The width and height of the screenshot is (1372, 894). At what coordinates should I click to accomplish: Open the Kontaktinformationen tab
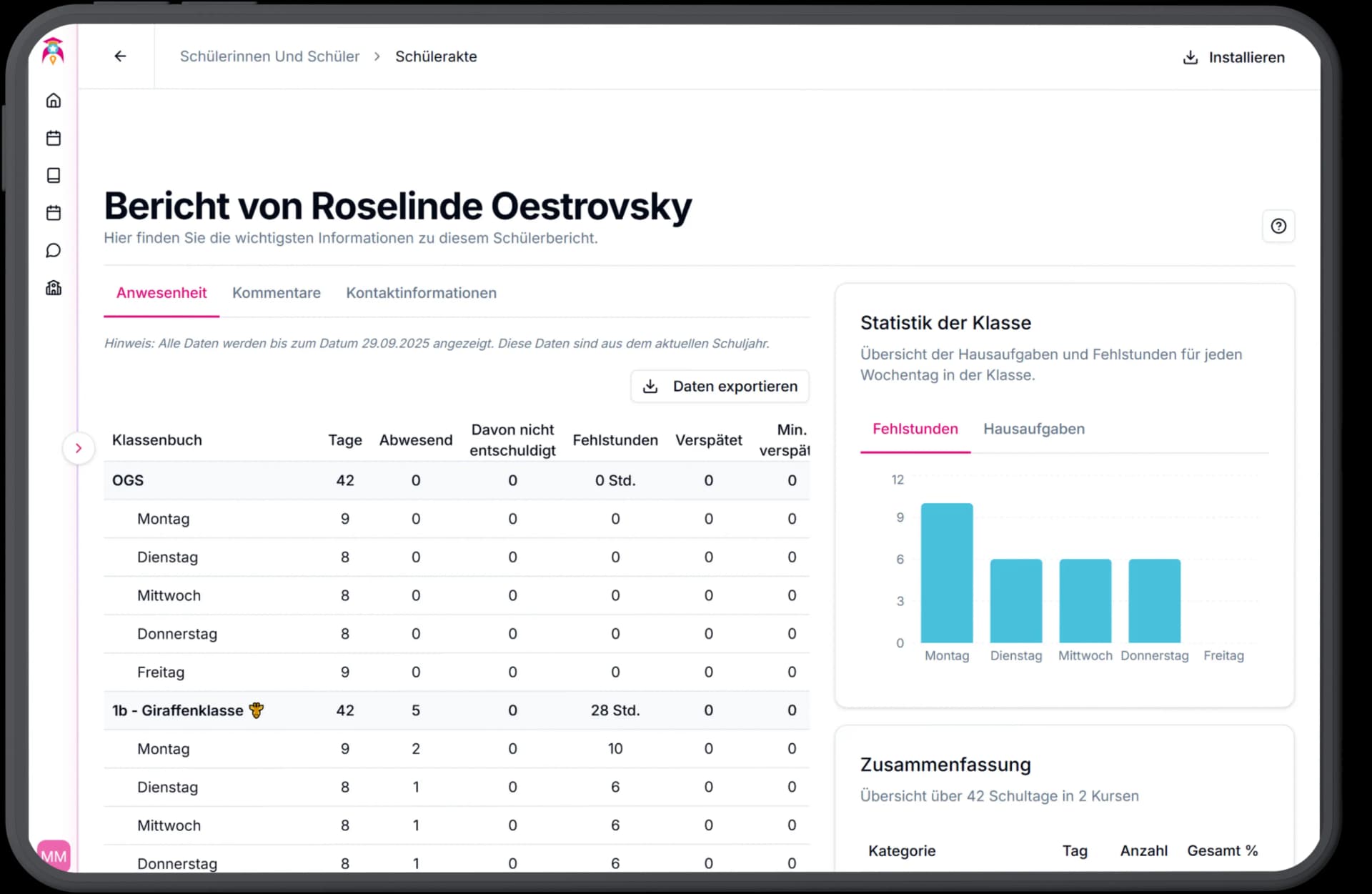coord(421,293)
